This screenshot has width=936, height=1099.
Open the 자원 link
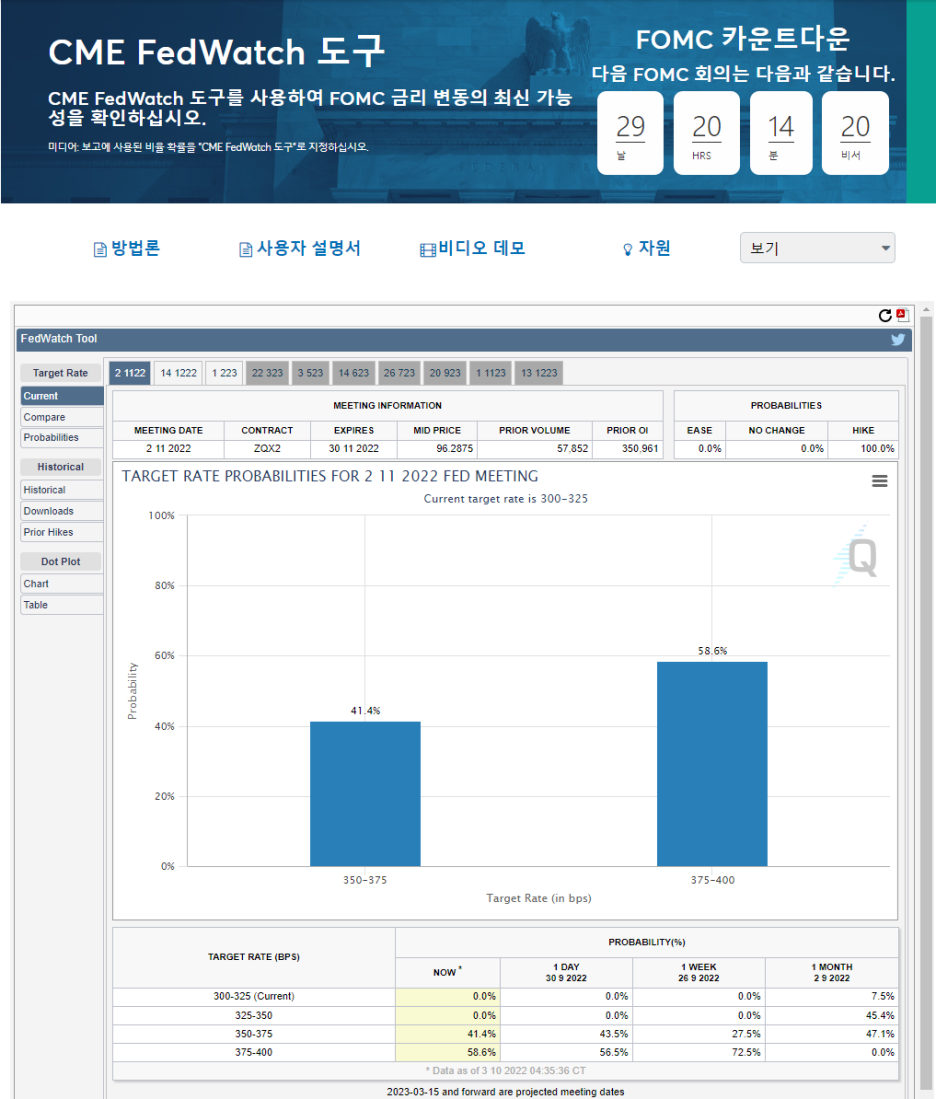(x=654, y=248)
